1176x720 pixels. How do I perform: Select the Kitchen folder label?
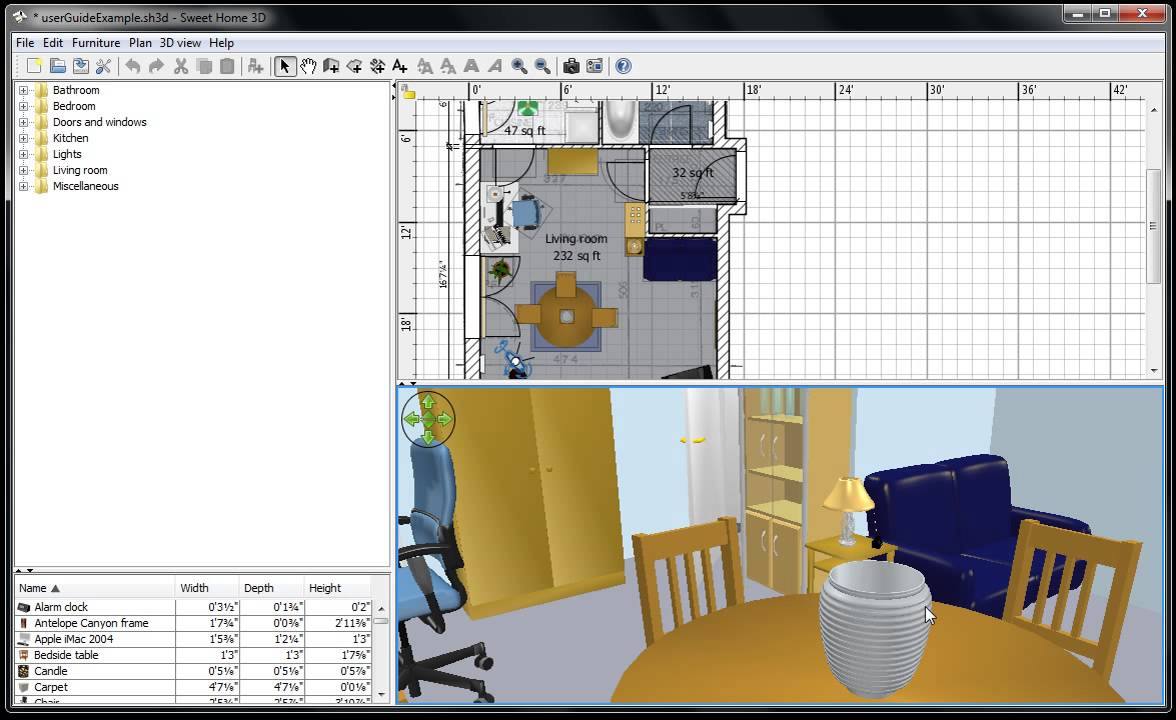tap(70, 138)
